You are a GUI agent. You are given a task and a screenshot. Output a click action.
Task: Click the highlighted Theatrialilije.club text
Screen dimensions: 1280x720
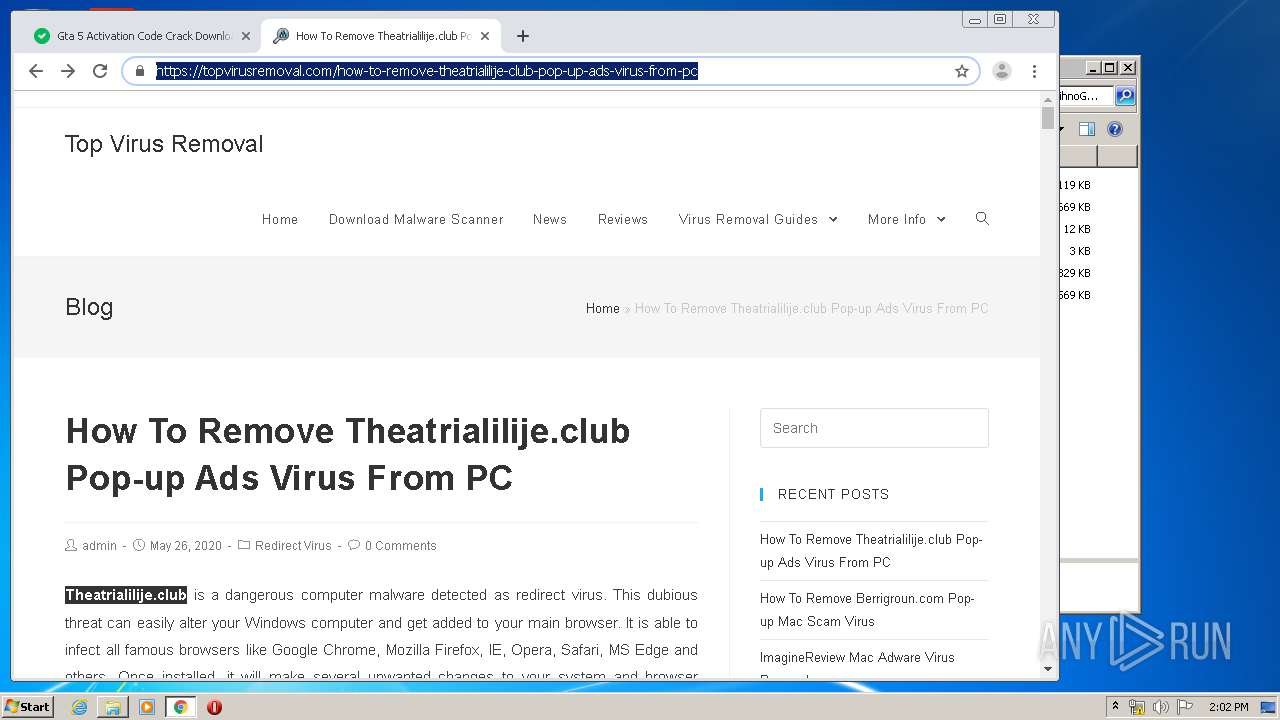click(126, 595)
